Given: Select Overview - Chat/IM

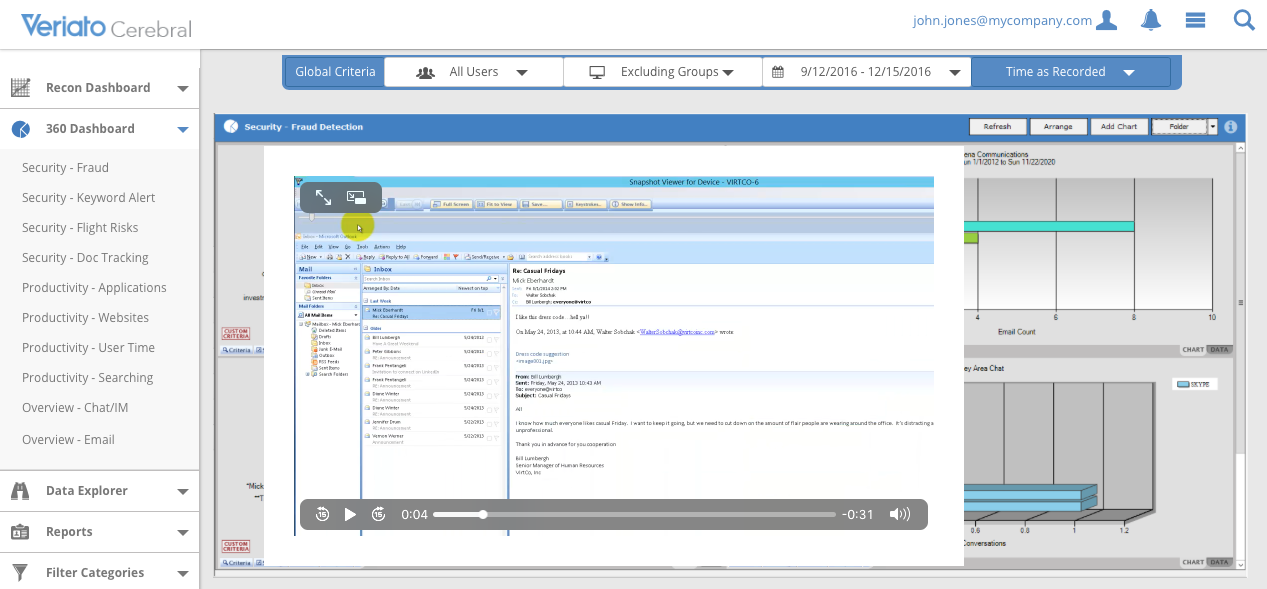Looking at the screenshot, I should pos(75,408).
